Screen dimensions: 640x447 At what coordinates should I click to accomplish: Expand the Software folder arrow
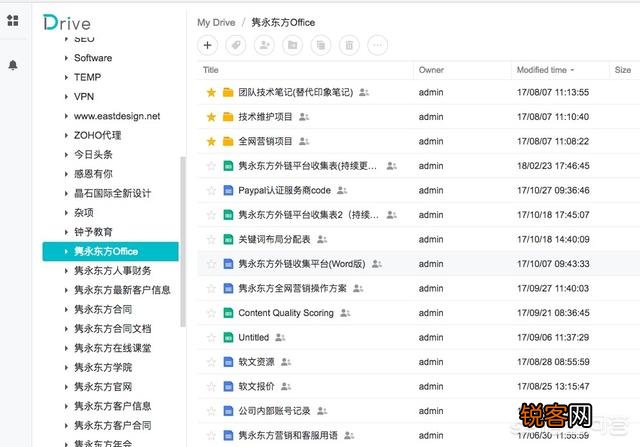click(x=66, y=58)
